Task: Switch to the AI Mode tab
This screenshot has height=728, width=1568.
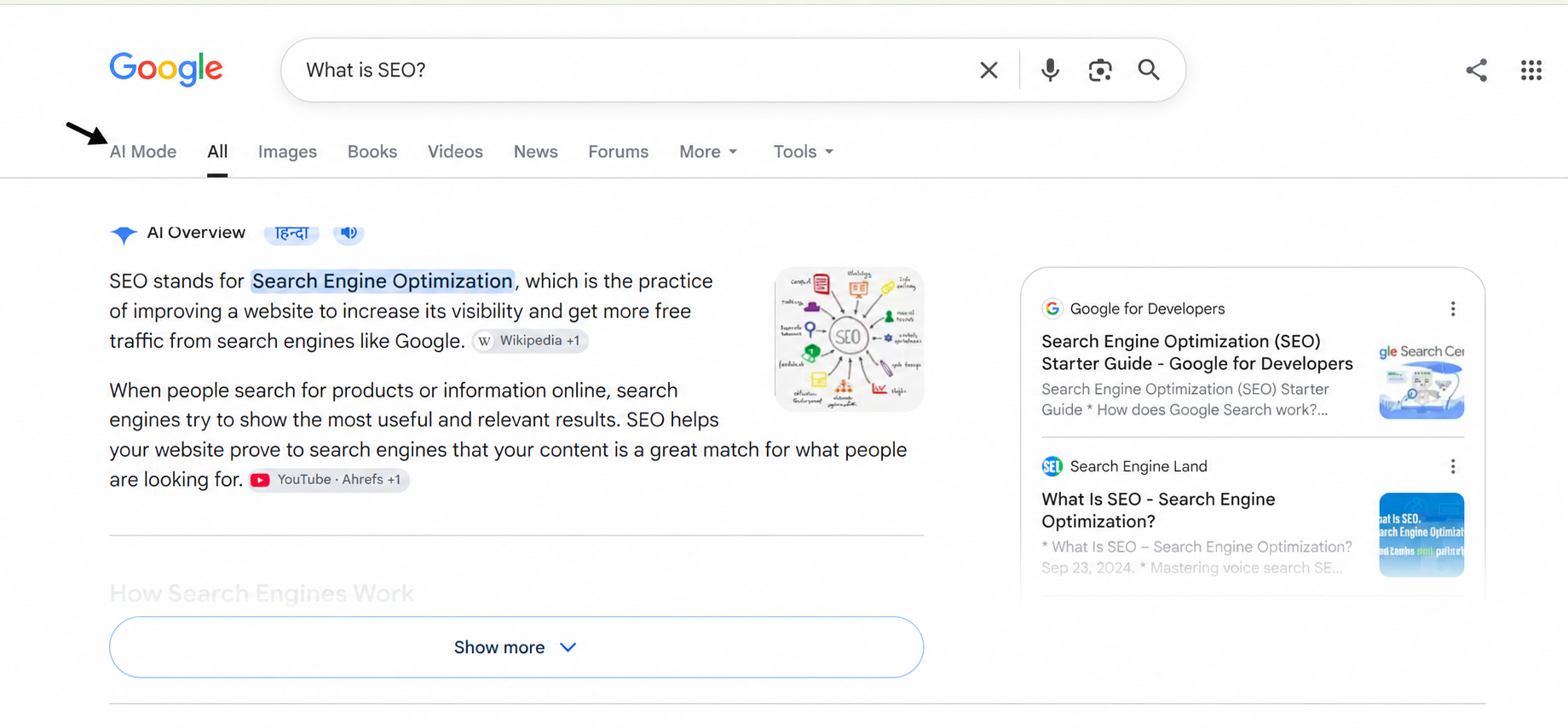Action: click(143, 152)
